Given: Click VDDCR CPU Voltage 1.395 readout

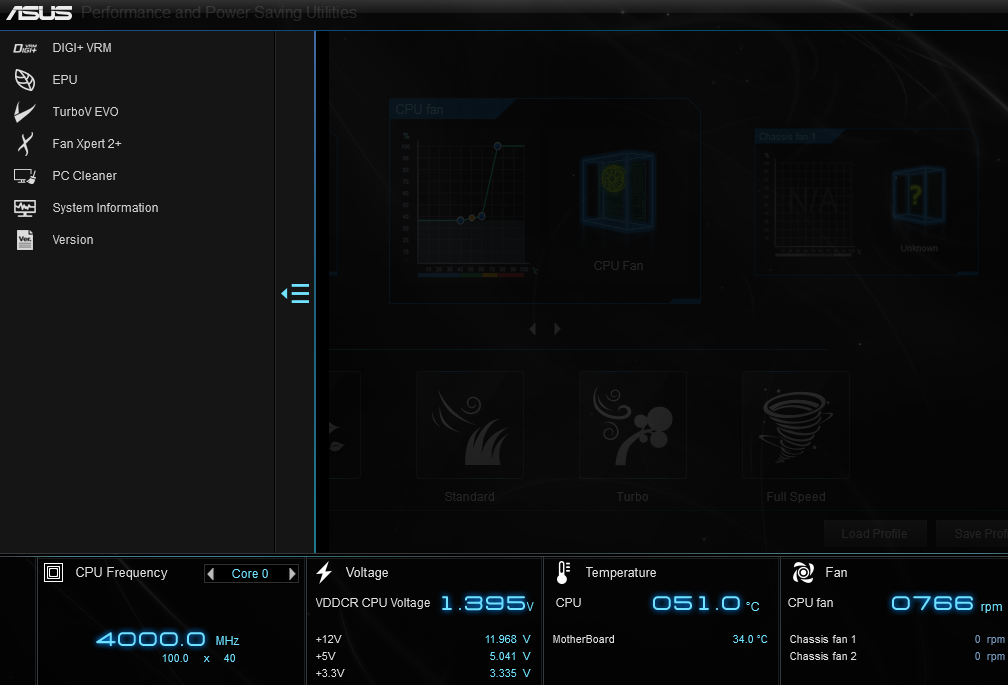Looking at the screenshot, I should pos(487,603).
